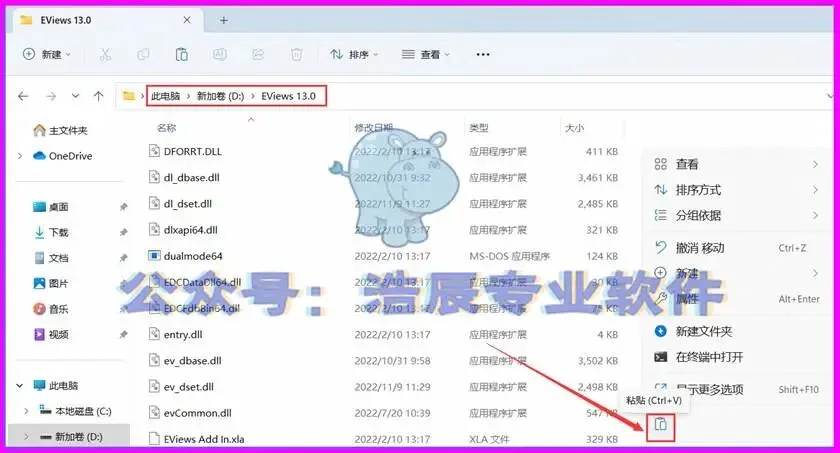Open the 查看 view dropdown in toolbar

pos(426,54)
